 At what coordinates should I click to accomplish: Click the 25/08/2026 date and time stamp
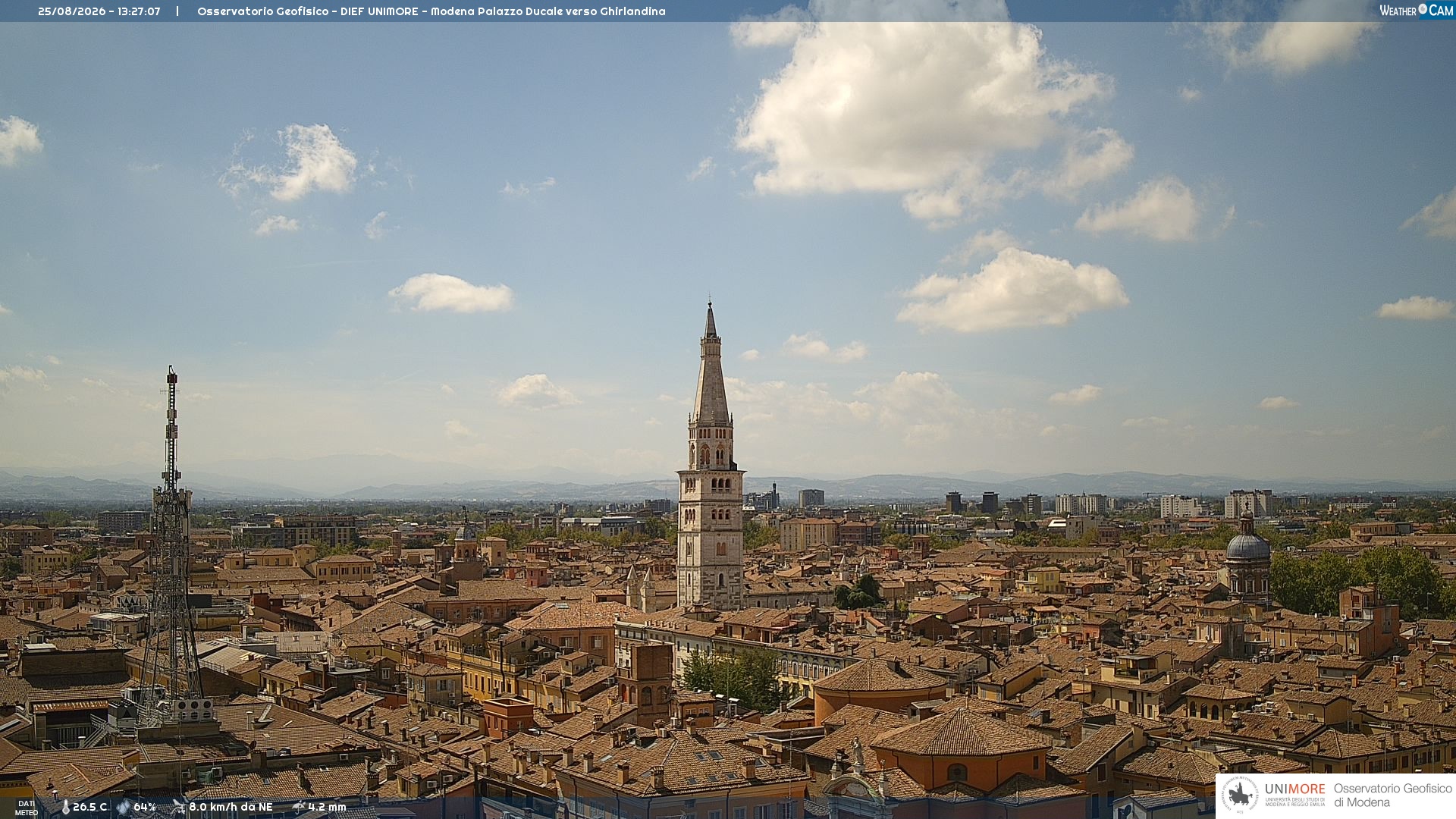pyautogui.click(x=99, y=11)
